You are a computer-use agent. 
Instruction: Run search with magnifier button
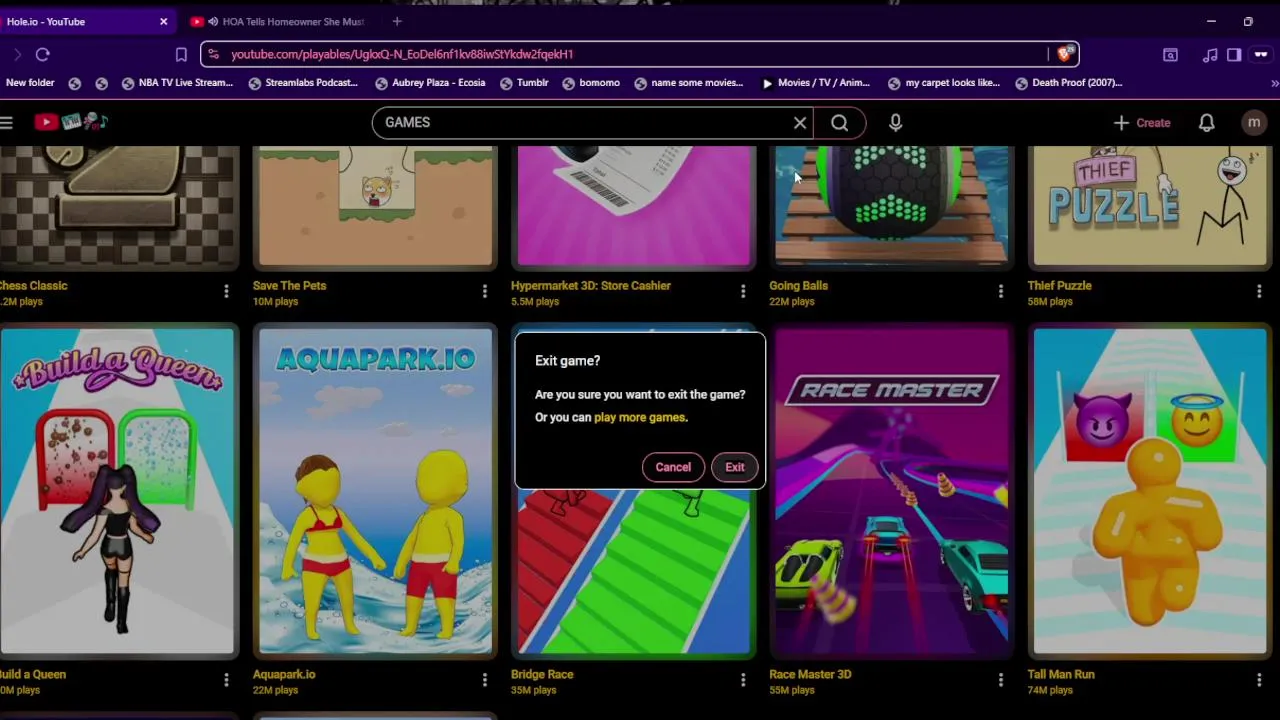click(840, 122)
